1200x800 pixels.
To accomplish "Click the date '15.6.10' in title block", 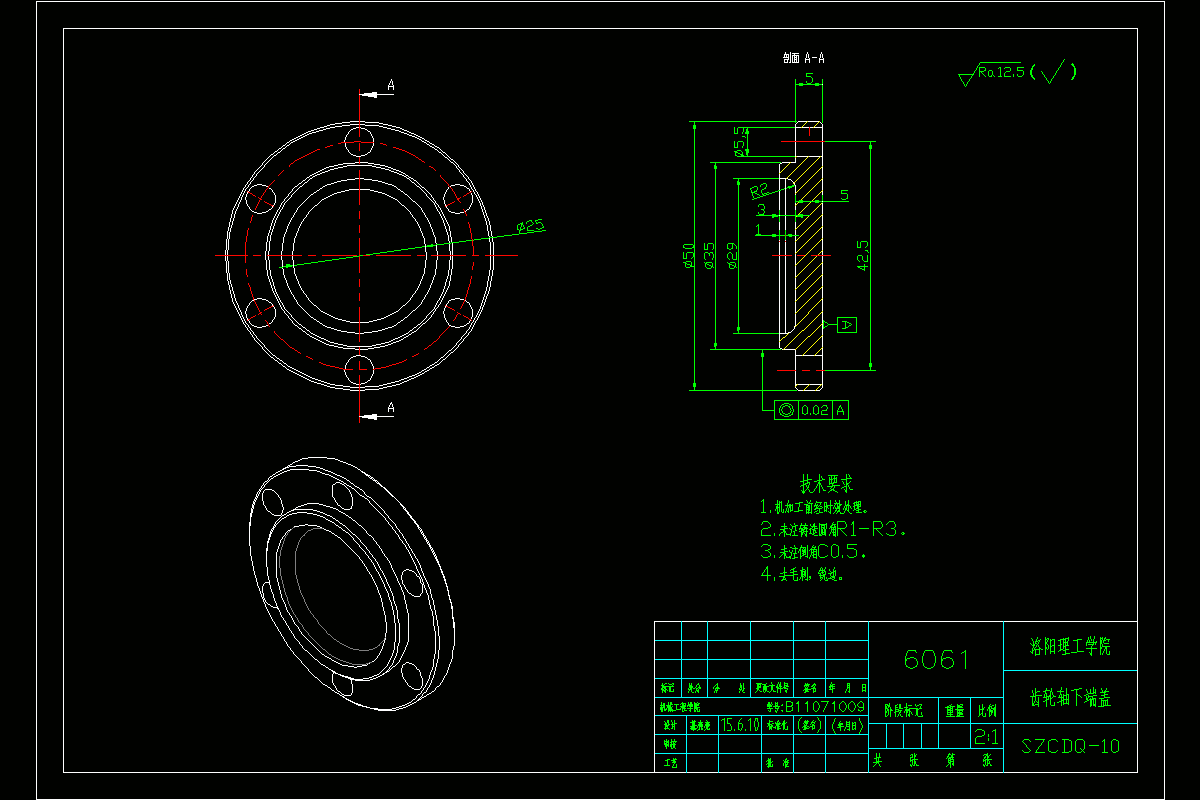I will pos(741,725).
